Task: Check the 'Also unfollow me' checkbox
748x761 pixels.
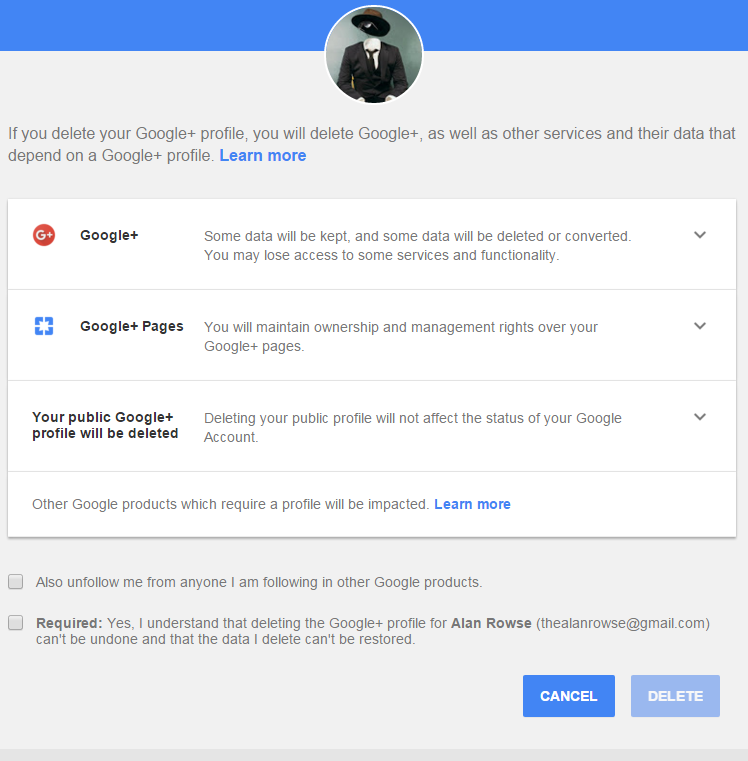Action: tap(16, 581)
